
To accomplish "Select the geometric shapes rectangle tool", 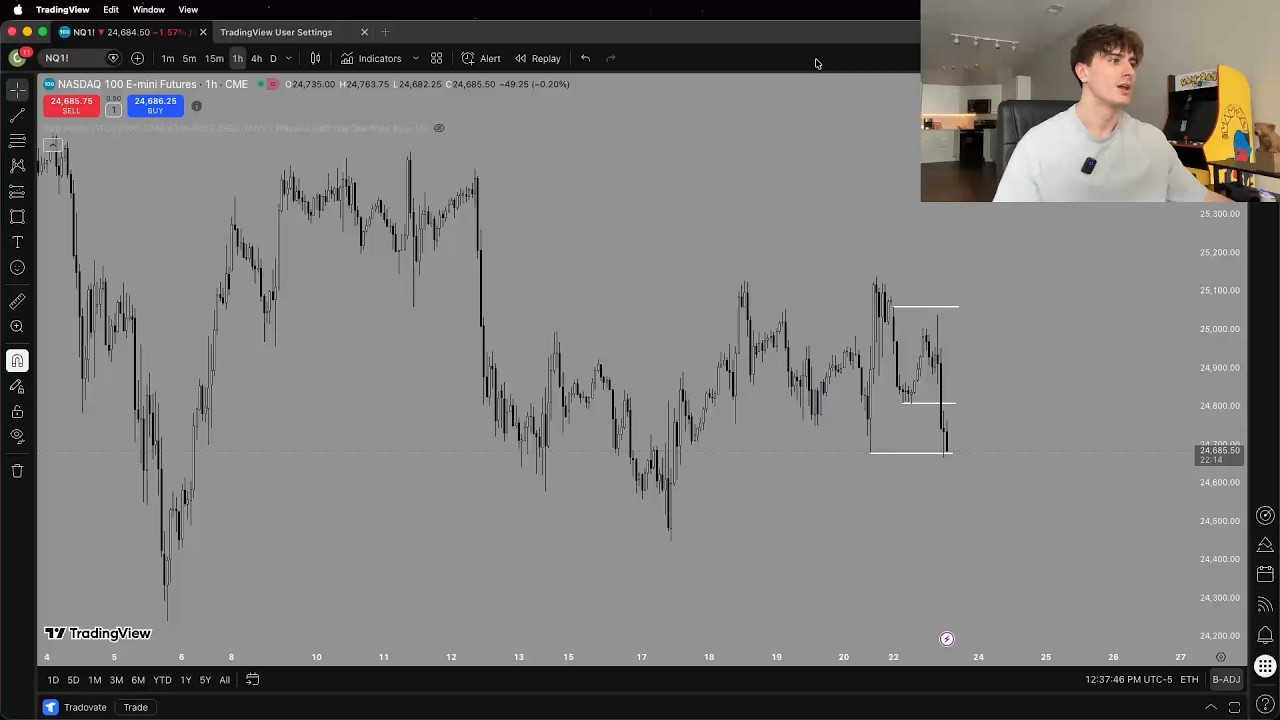I will (x=17, y=217).
